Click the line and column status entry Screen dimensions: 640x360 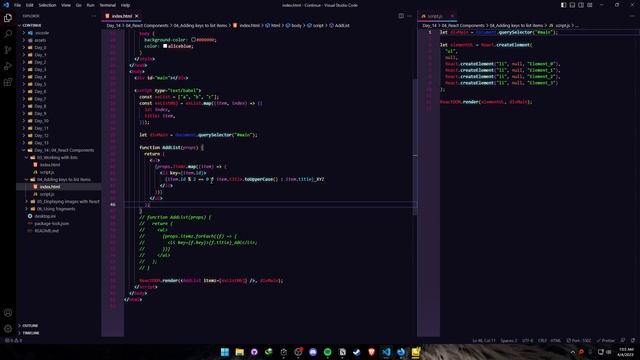coord(484,340)
